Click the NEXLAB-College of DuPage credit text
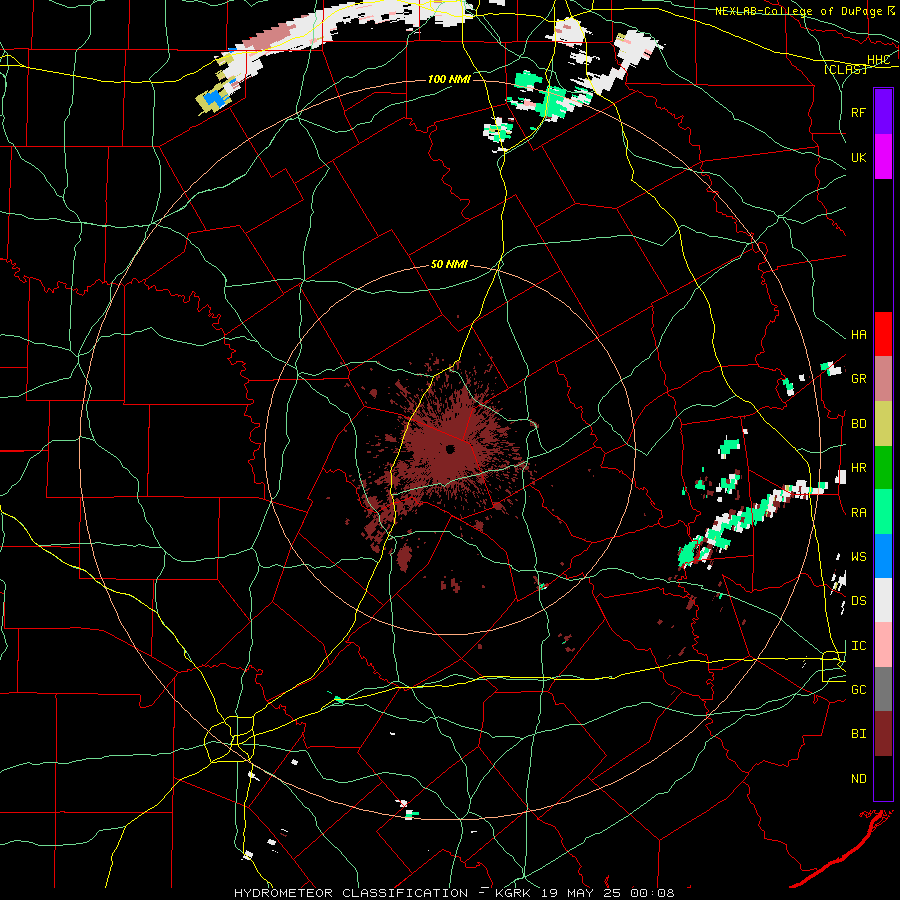The image size is (900, 900). click(798, 11)
